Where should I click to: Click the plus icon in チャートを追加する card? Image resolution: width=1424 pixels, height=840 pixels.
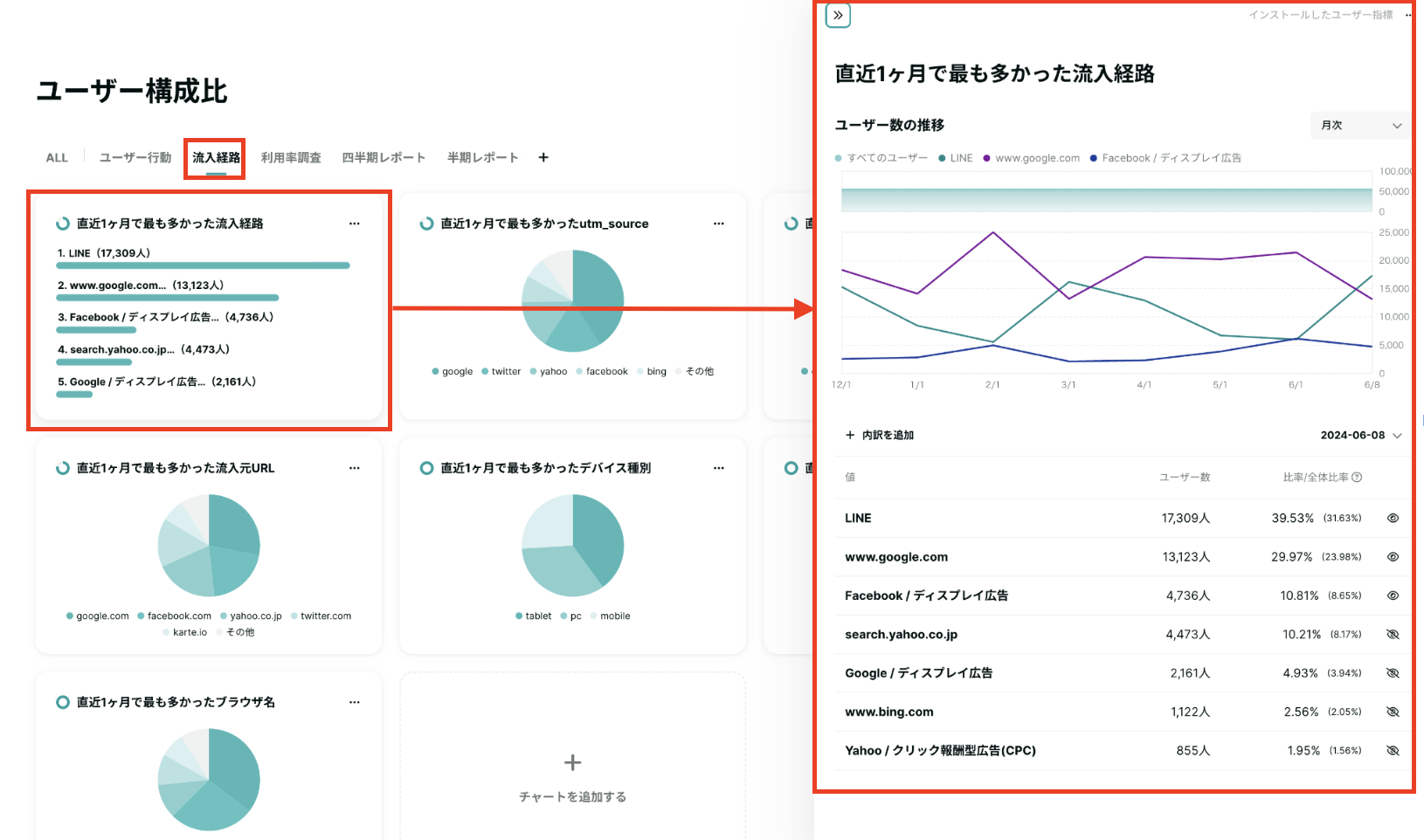click(x=573, y=762)
